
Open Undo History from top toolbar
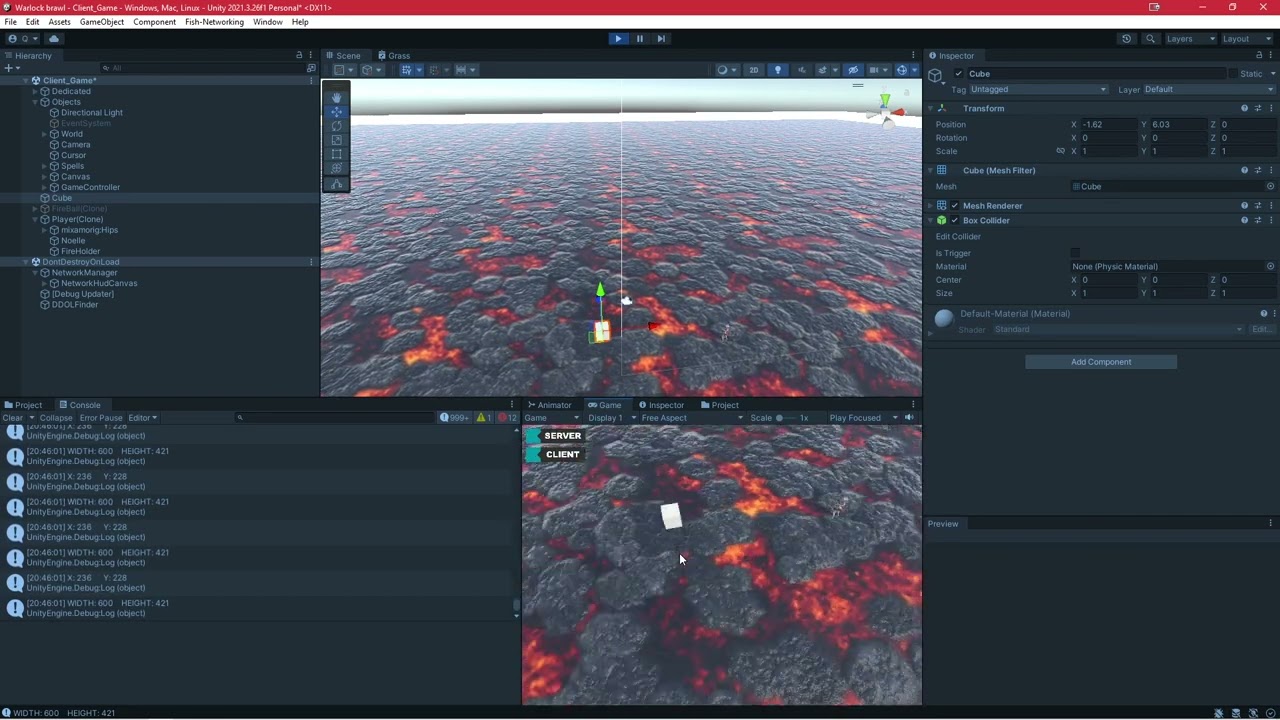point(1126,39)
